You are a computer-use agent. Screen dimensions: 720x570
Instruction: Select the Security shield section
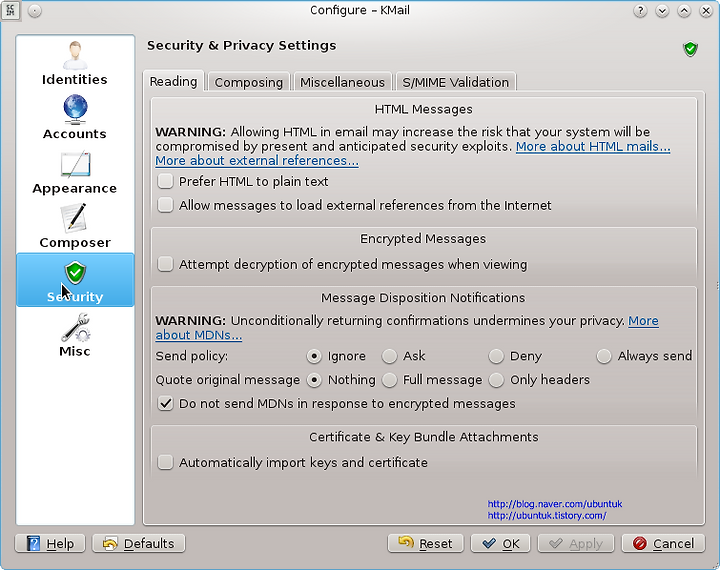click(75, 280)
